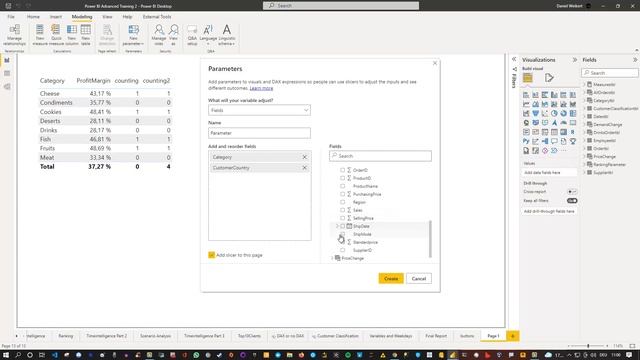Viewport: 640px width, 360px height.
Task: Open Windows Start menu
Action: pyautogui.click(x=6, y=355)
